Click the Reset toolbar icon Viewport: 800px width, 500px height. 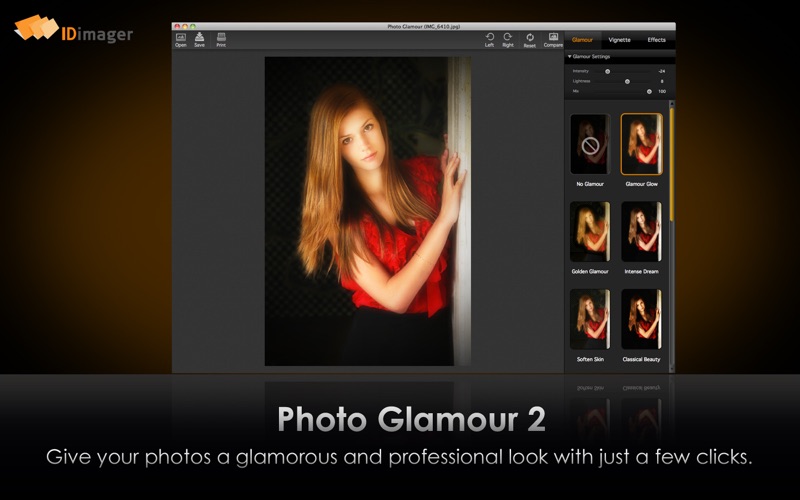click(x=530, y=38)
